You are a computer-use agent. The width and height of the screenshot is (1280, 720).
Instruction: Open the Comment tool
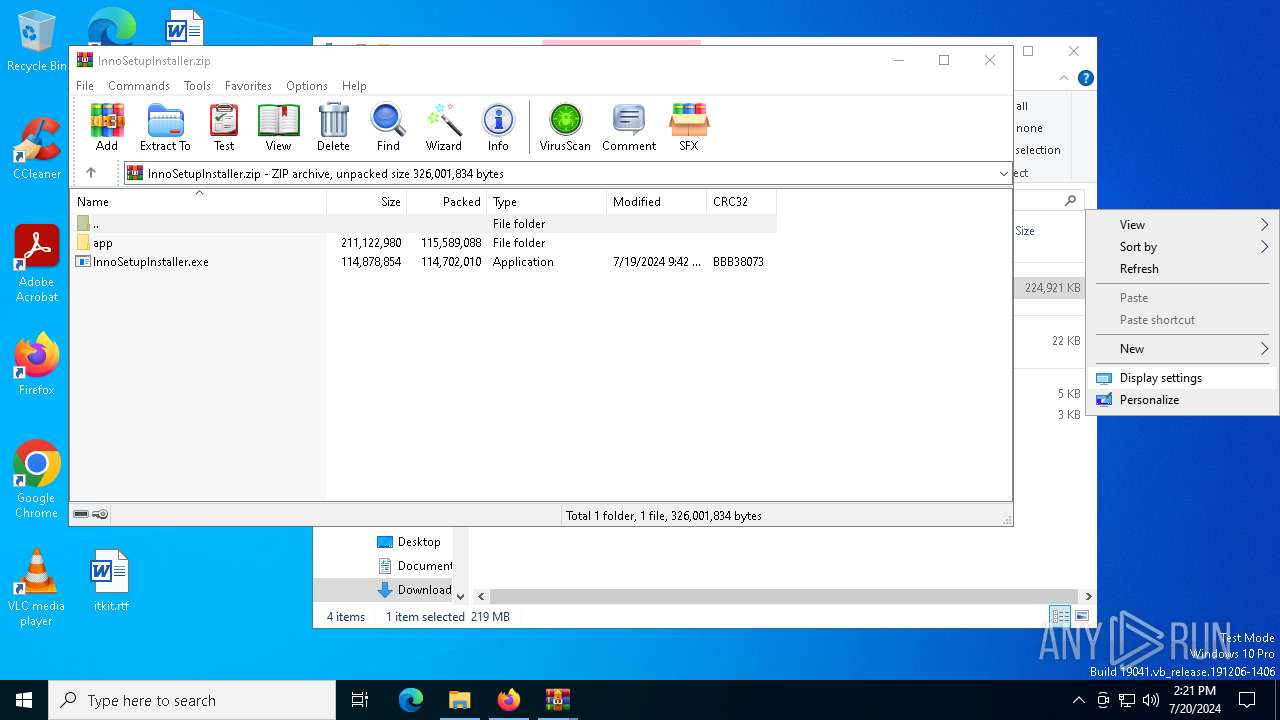coord(629,127)
